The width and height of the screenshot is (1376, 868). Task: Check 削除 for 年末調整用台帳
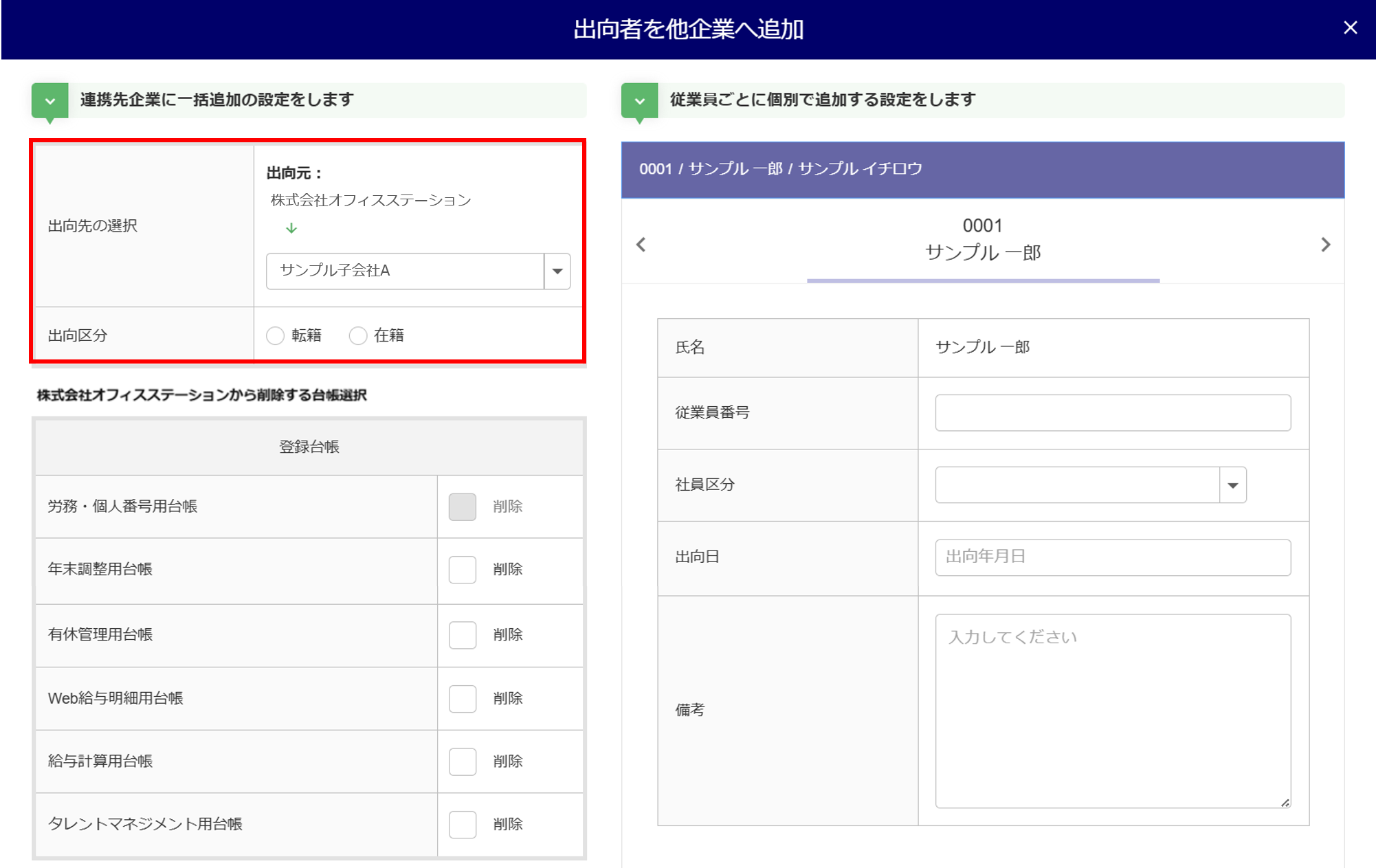[462, 570]
